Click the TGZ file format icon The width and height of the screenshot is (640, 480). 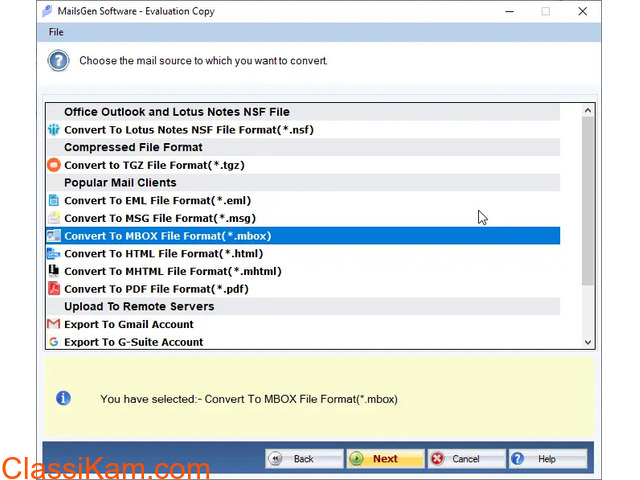(x=54, y=165)
